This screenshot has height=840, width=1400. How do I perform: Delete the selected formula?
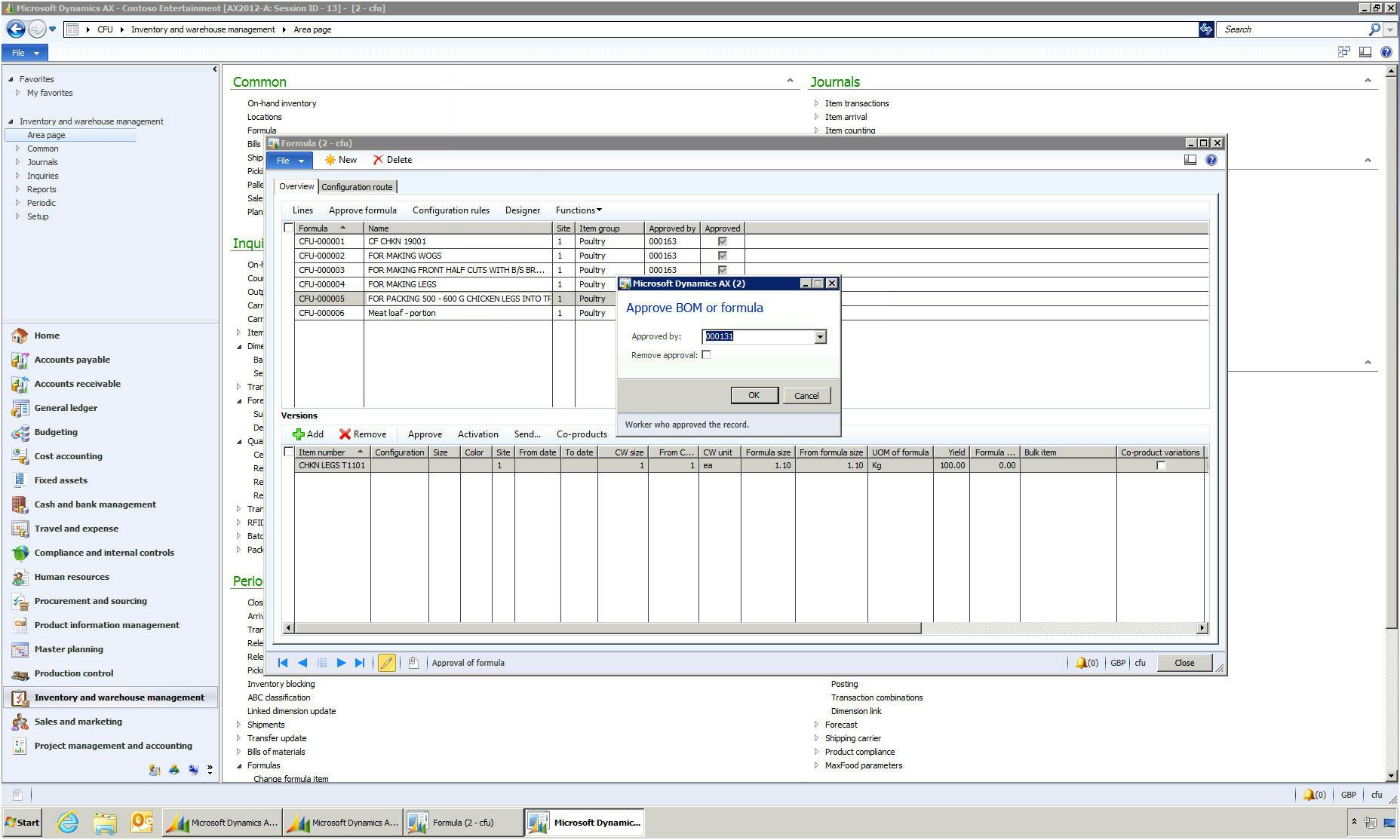coord(392,160)
